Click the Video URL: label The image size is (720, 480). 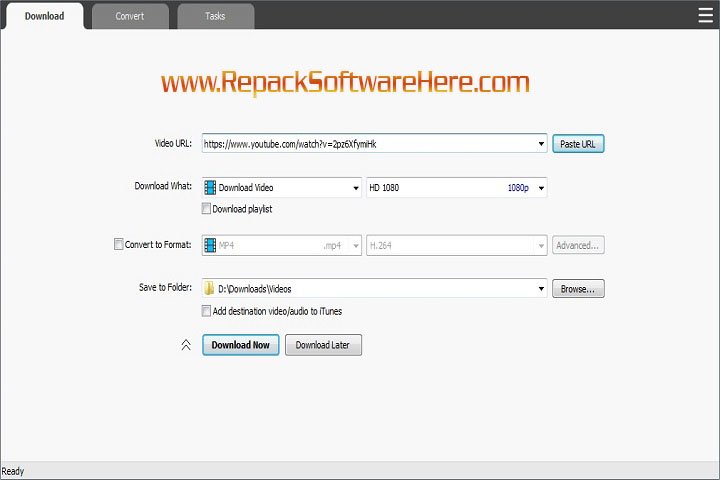click(x=173, y=143)
